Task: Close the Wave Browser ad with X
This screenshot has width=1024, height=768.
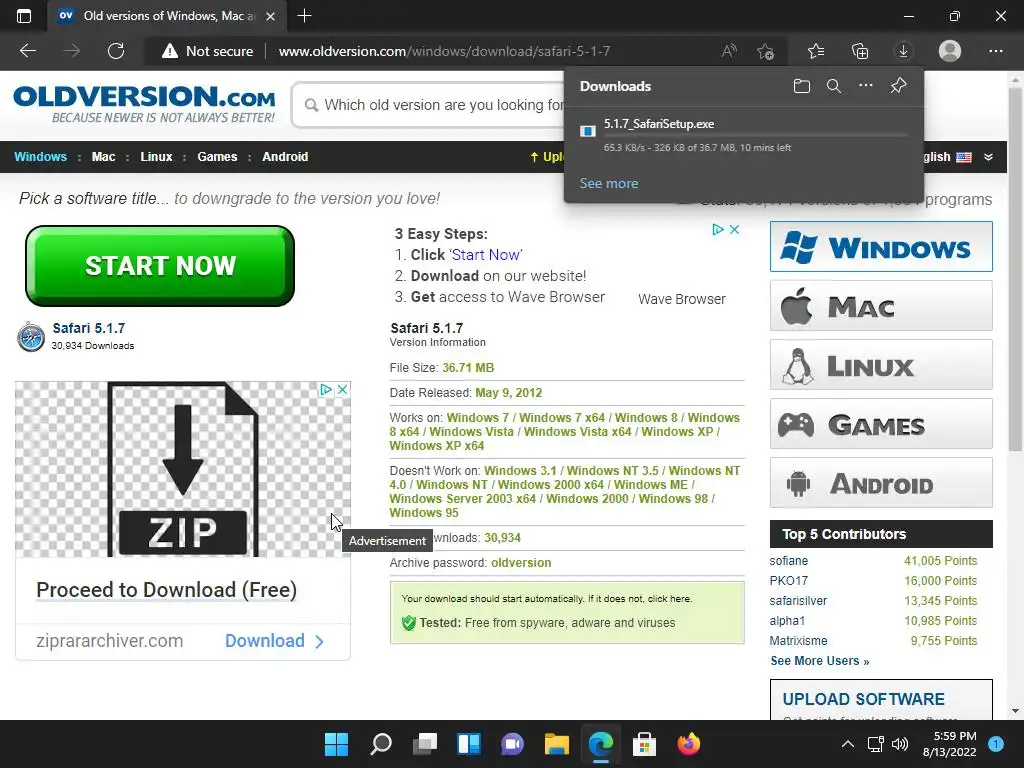Action: coord(735,229)
